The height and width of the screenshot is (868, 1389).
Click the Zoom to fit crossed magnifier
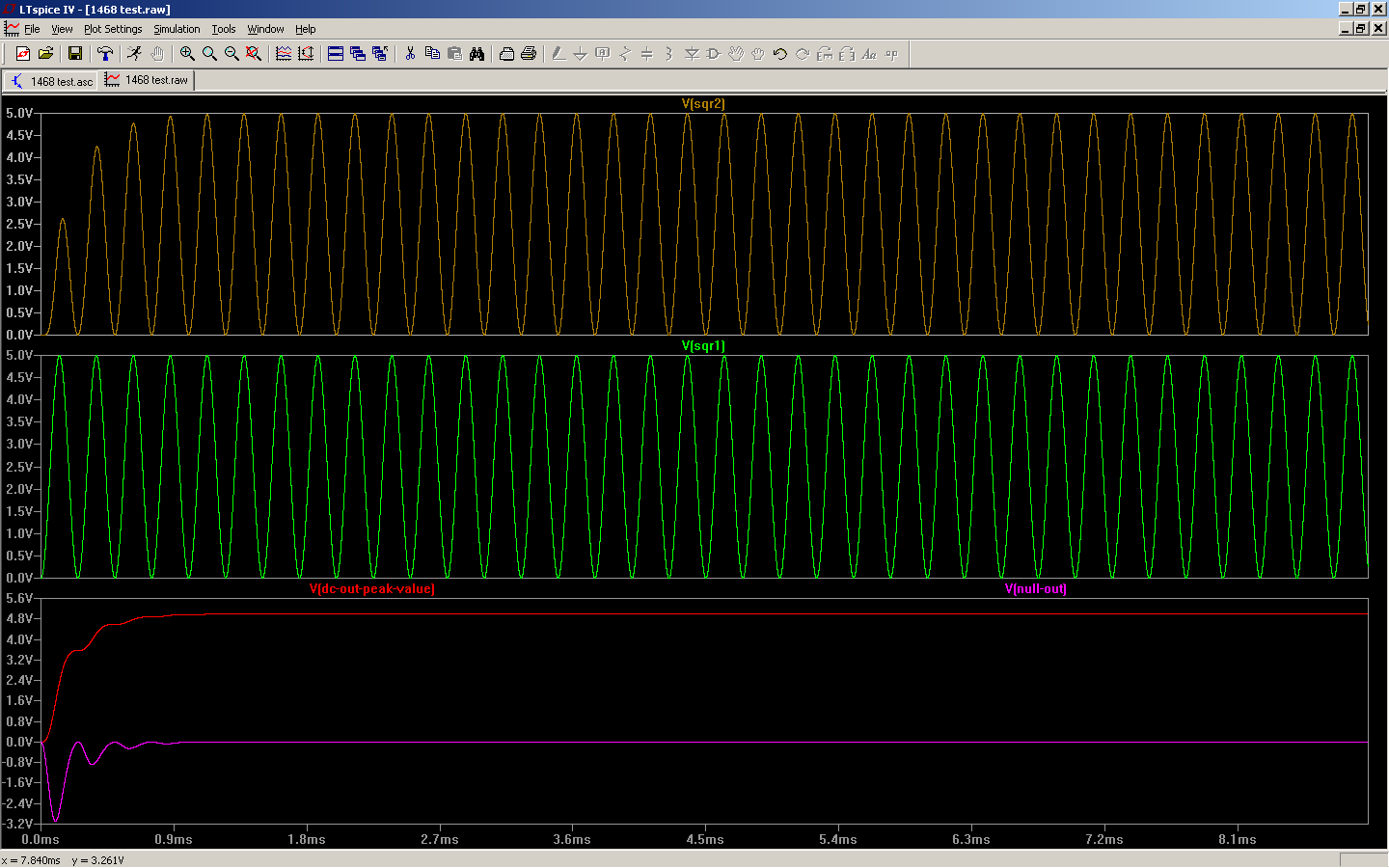[254, 54]
